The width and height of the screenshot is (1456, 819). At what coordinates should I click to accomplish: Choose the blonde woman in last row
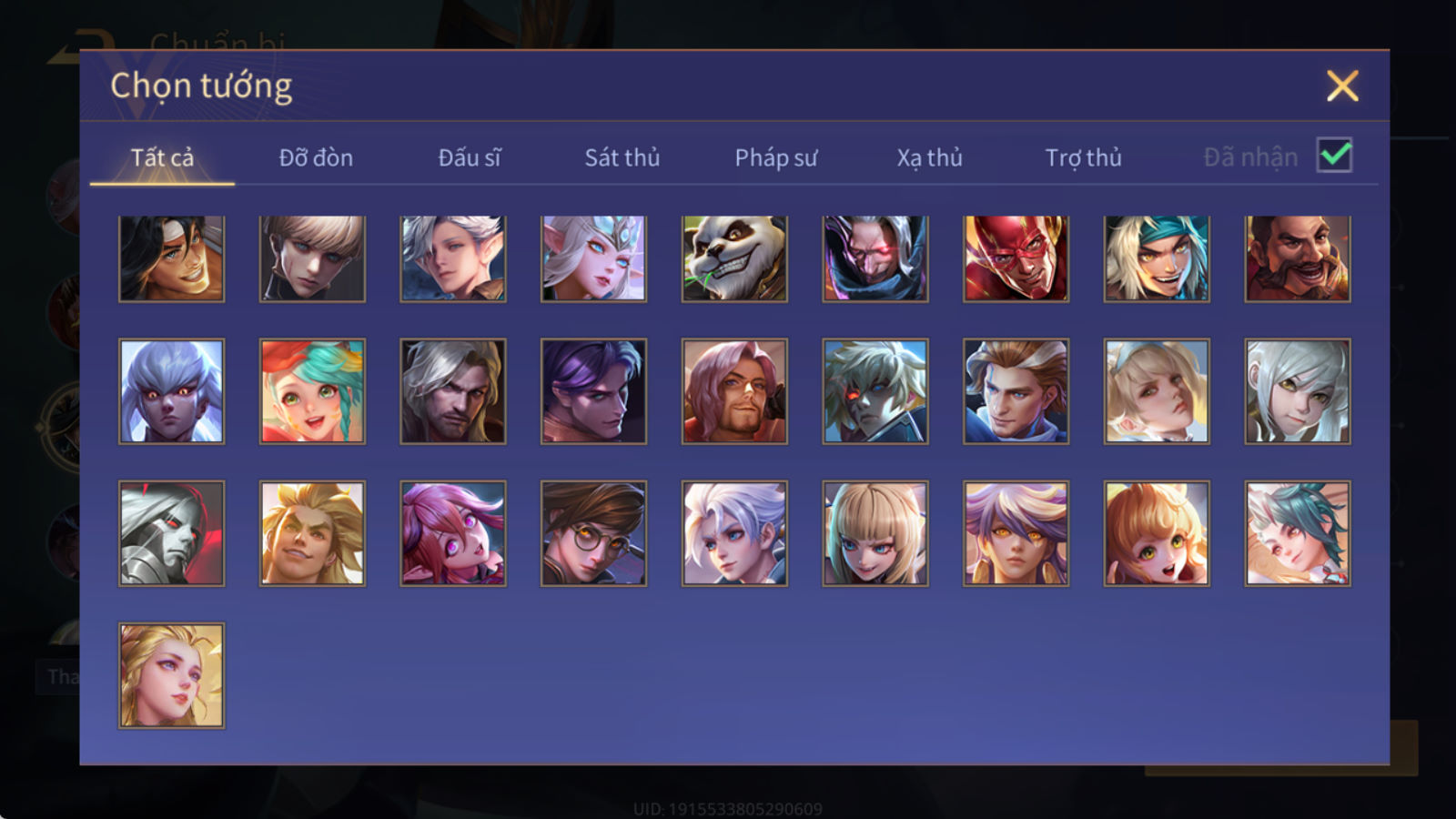tap(171, 675)
